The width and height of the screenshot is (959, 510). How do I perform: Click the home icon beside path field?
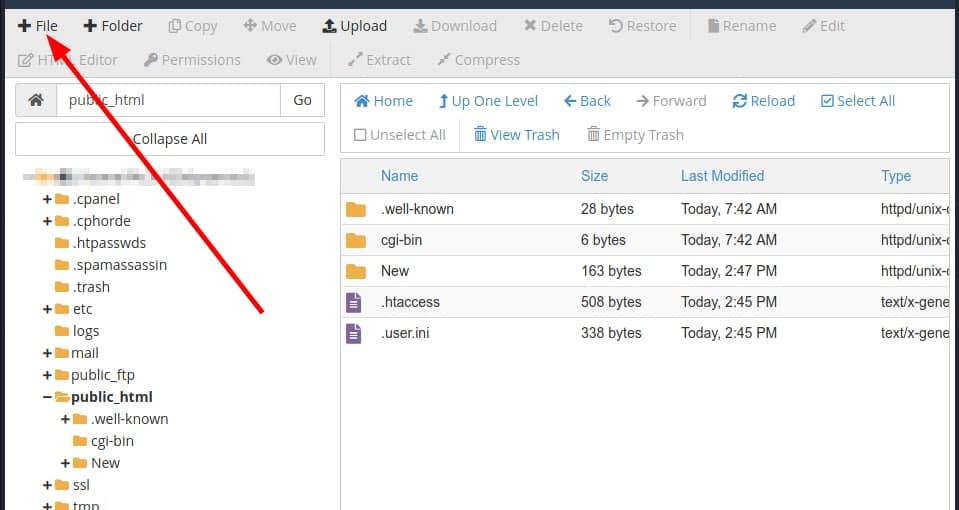point(36,100)
